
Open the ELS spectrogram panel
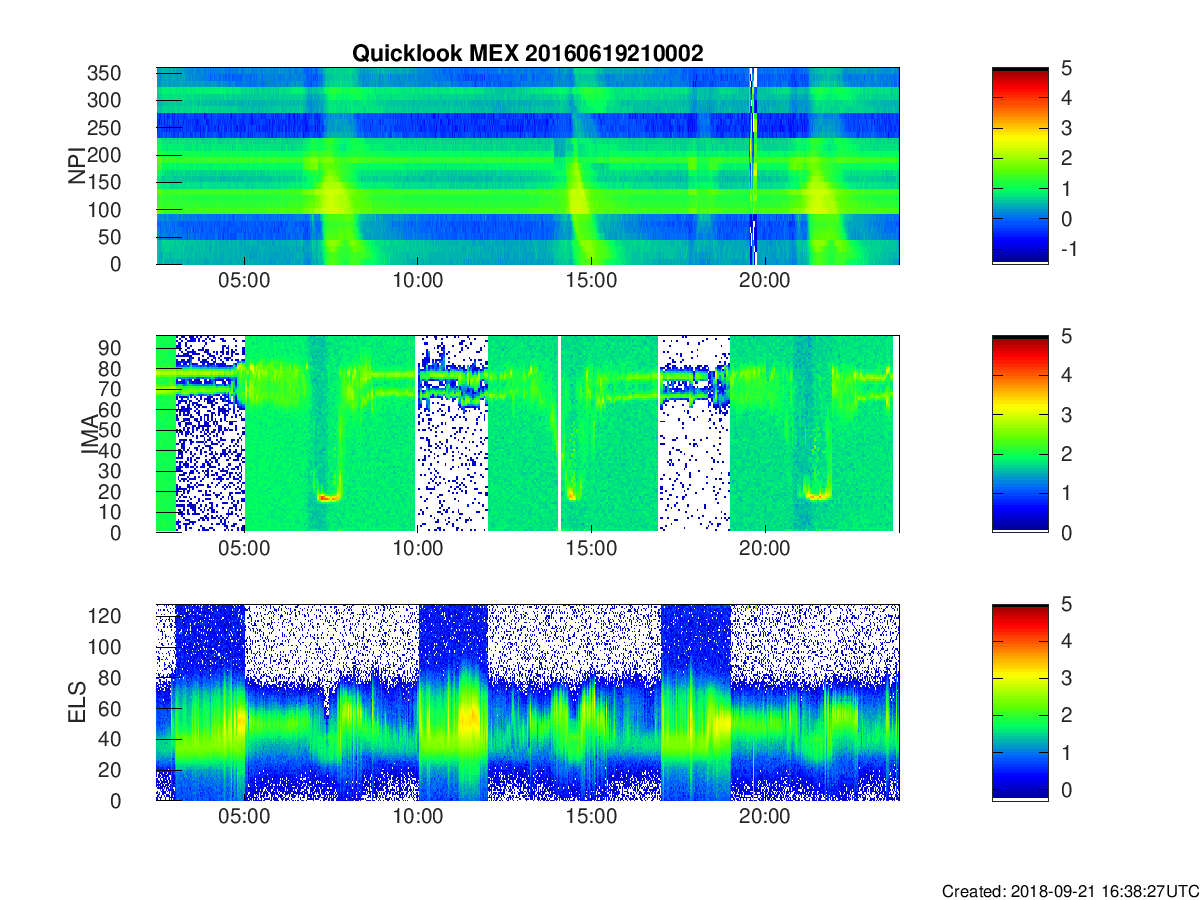(527, 702)
